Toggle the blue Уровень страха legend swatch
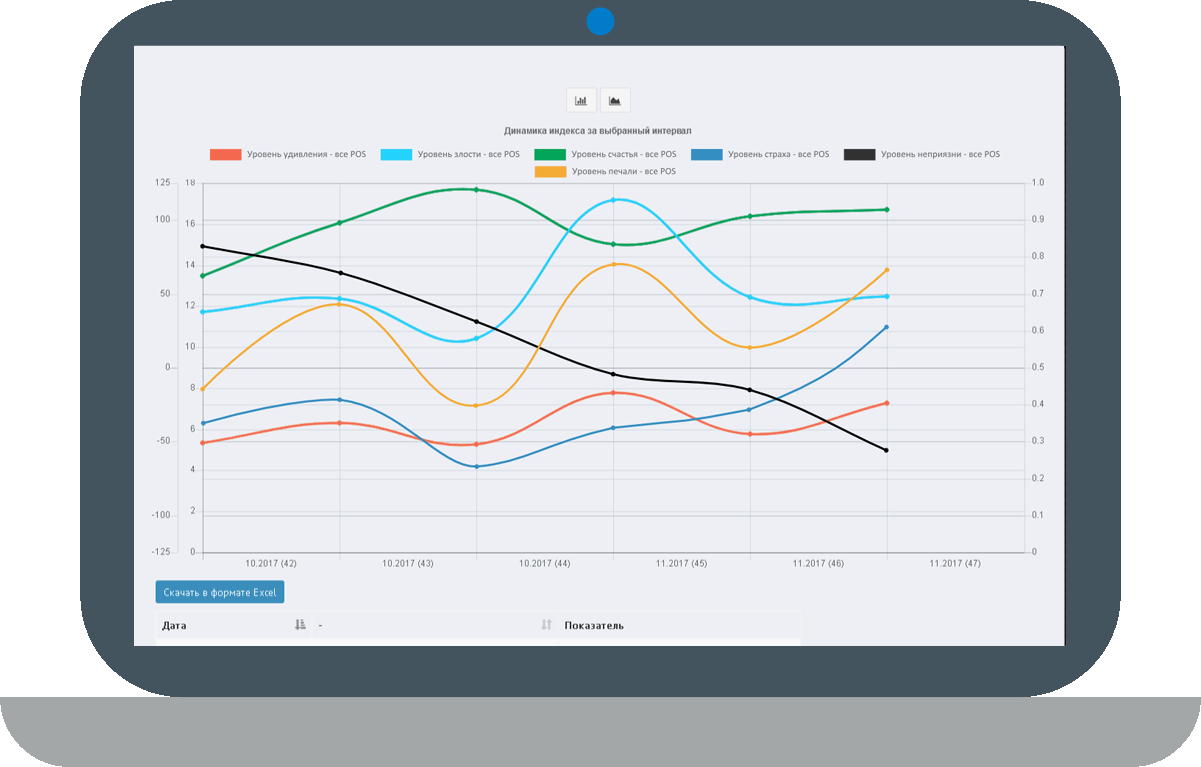1201x767 pixels. [706, 154]
